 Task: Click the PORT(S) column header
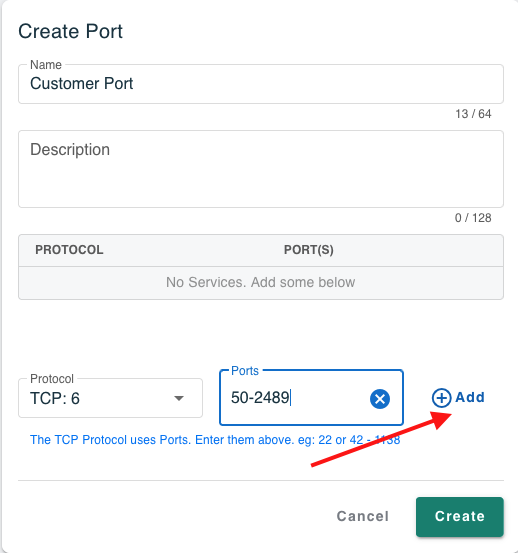pos(309,250)
